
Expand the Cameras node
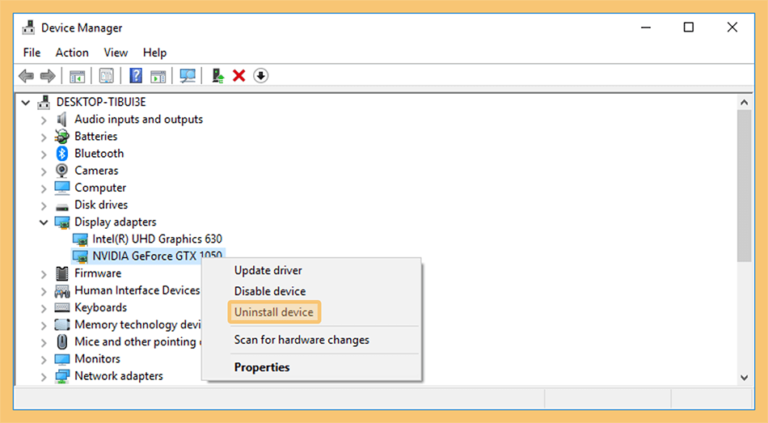pos(44,171)
